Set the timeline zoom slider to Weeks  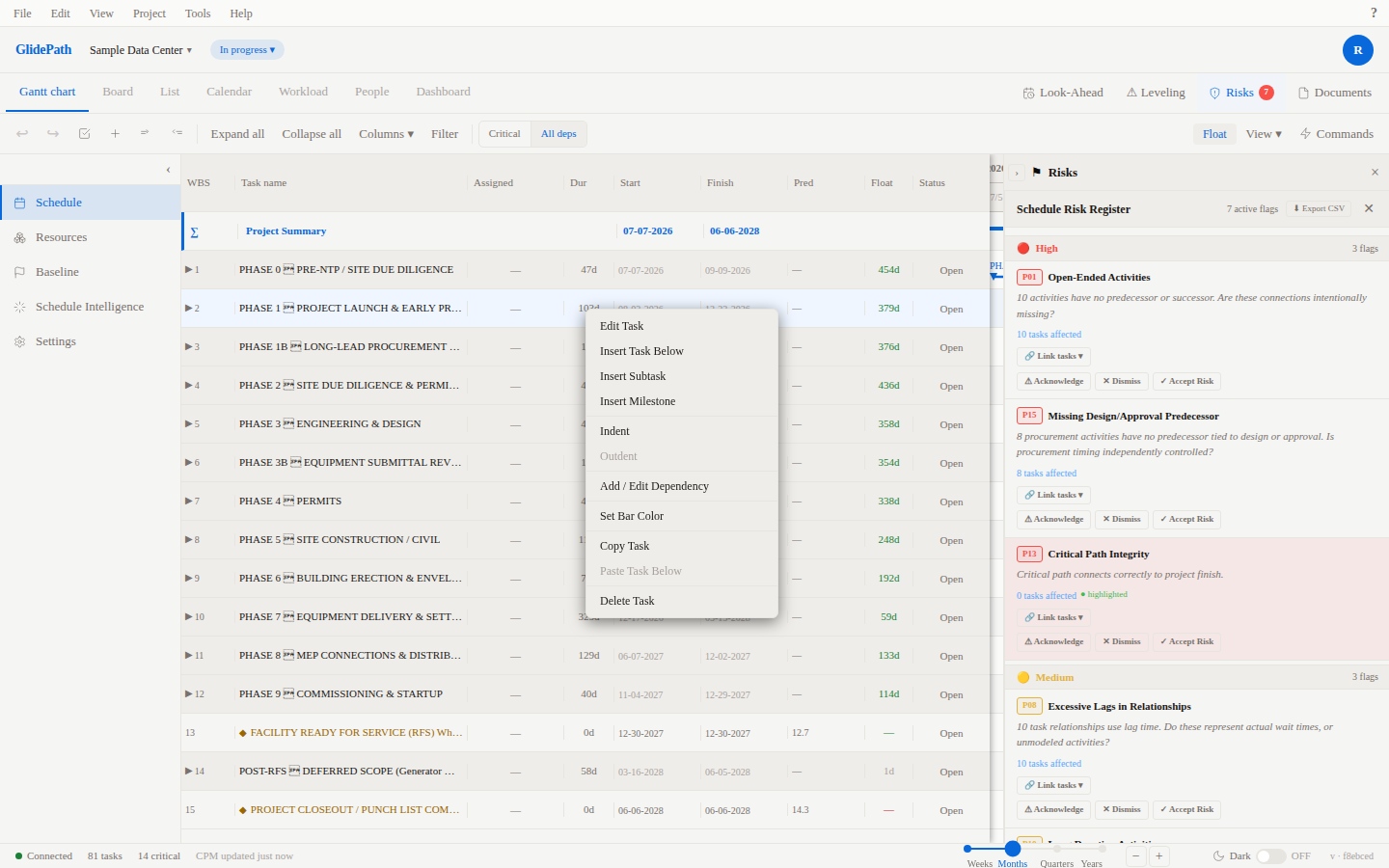(967, 849)
